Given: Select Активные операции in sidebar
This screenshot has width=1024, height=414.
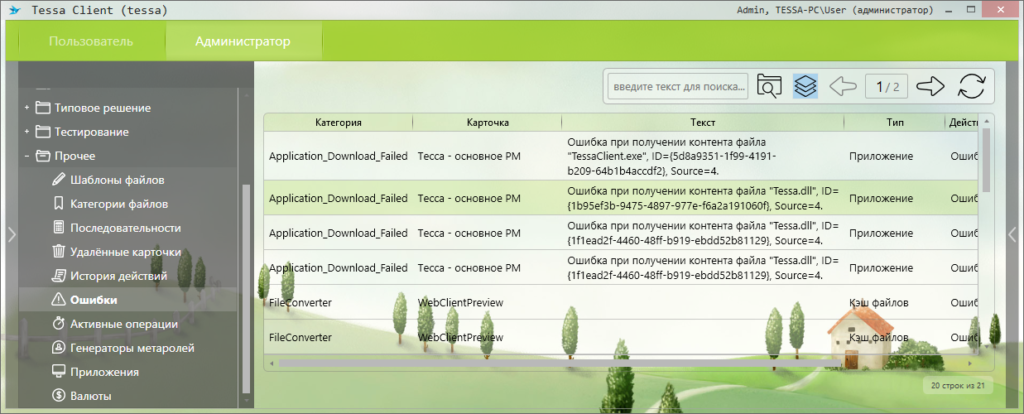Looking at the screenshot, I should (x=124, y=324).
